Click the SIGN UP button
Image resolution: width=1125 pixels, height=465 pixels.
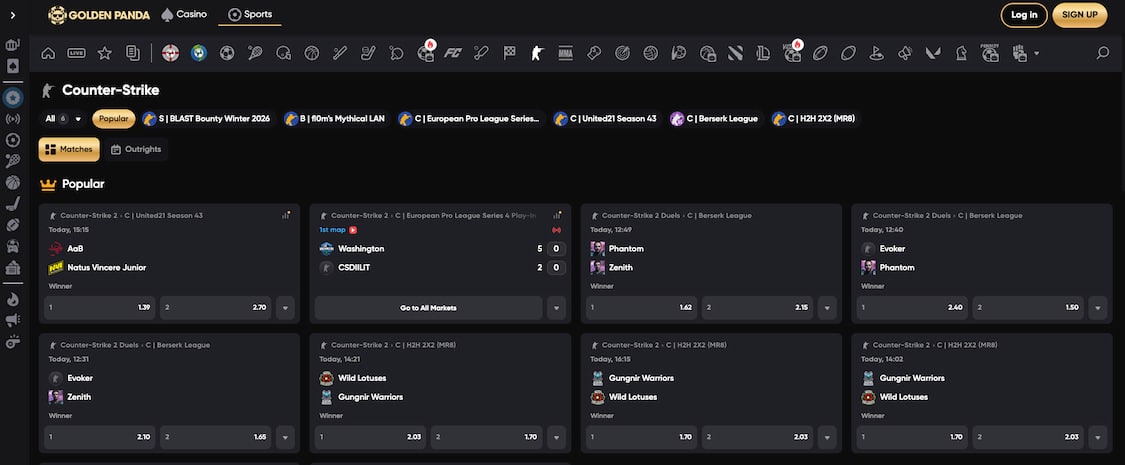[x=1080, y=15]
